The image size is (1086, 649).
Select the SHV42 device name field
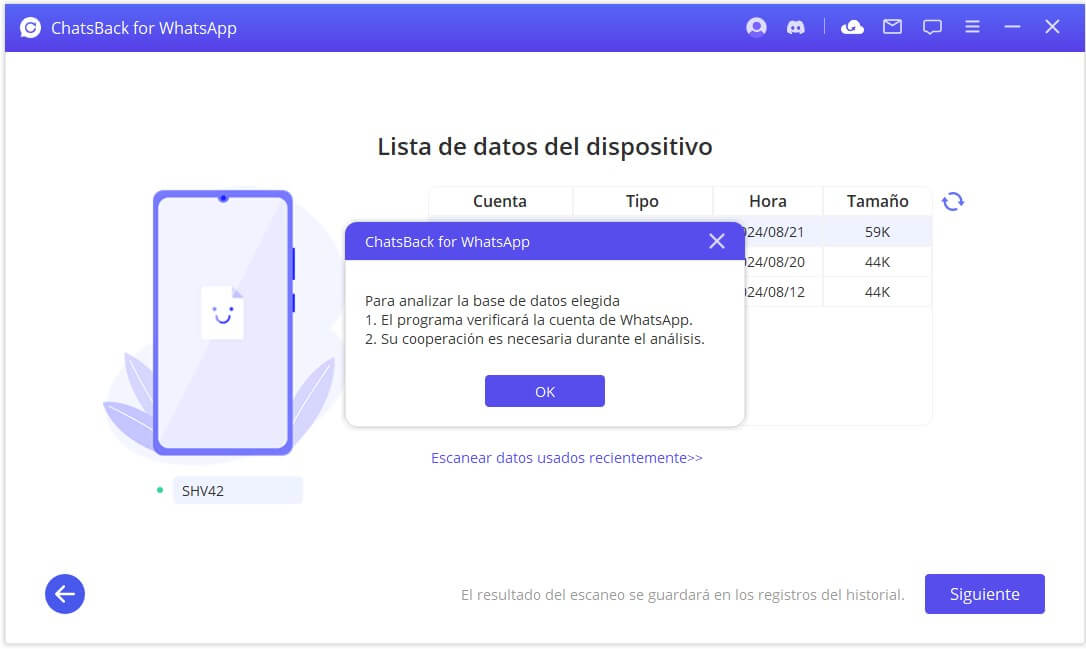[x=237, y=489]
